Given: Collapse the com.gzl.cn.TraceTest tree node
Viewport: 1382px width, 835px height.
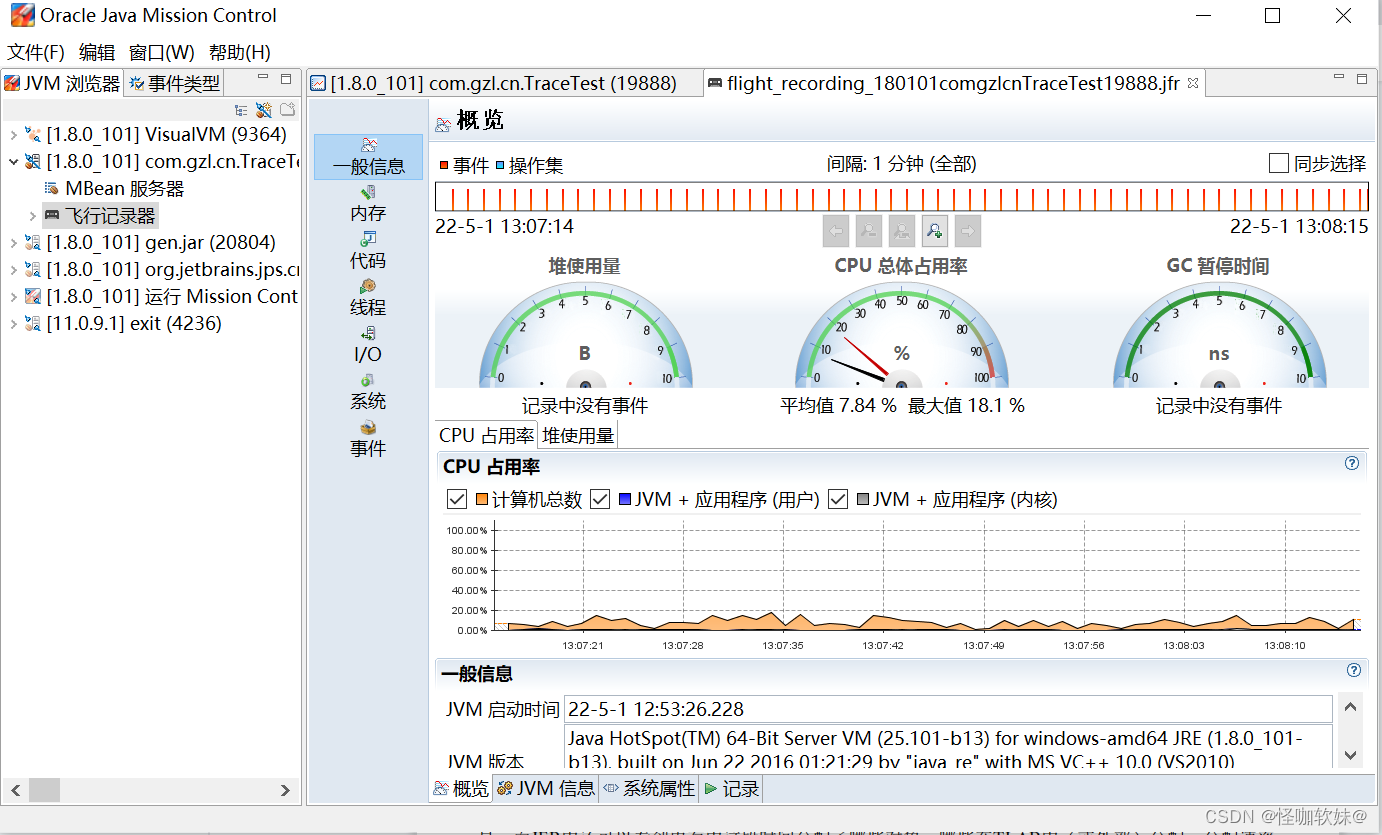Looking at the screenshot, I should pos(12,161).
